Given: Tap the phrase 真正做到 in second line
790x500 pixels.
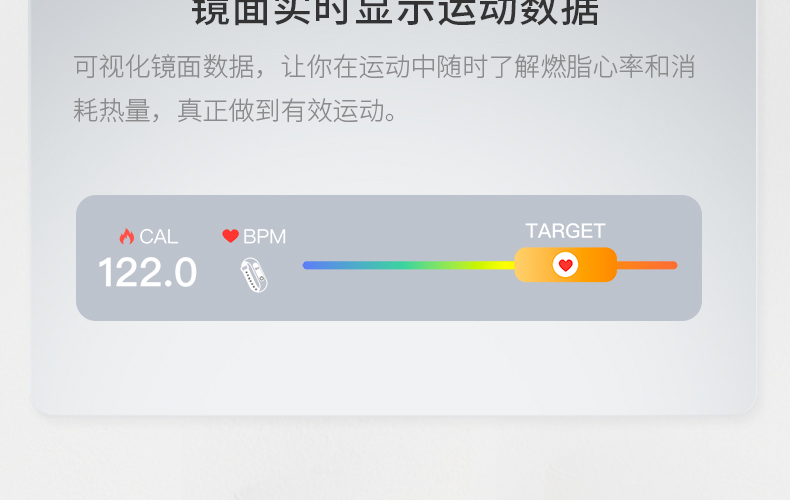Looking at the screenshot, I should tap(229, 110).
